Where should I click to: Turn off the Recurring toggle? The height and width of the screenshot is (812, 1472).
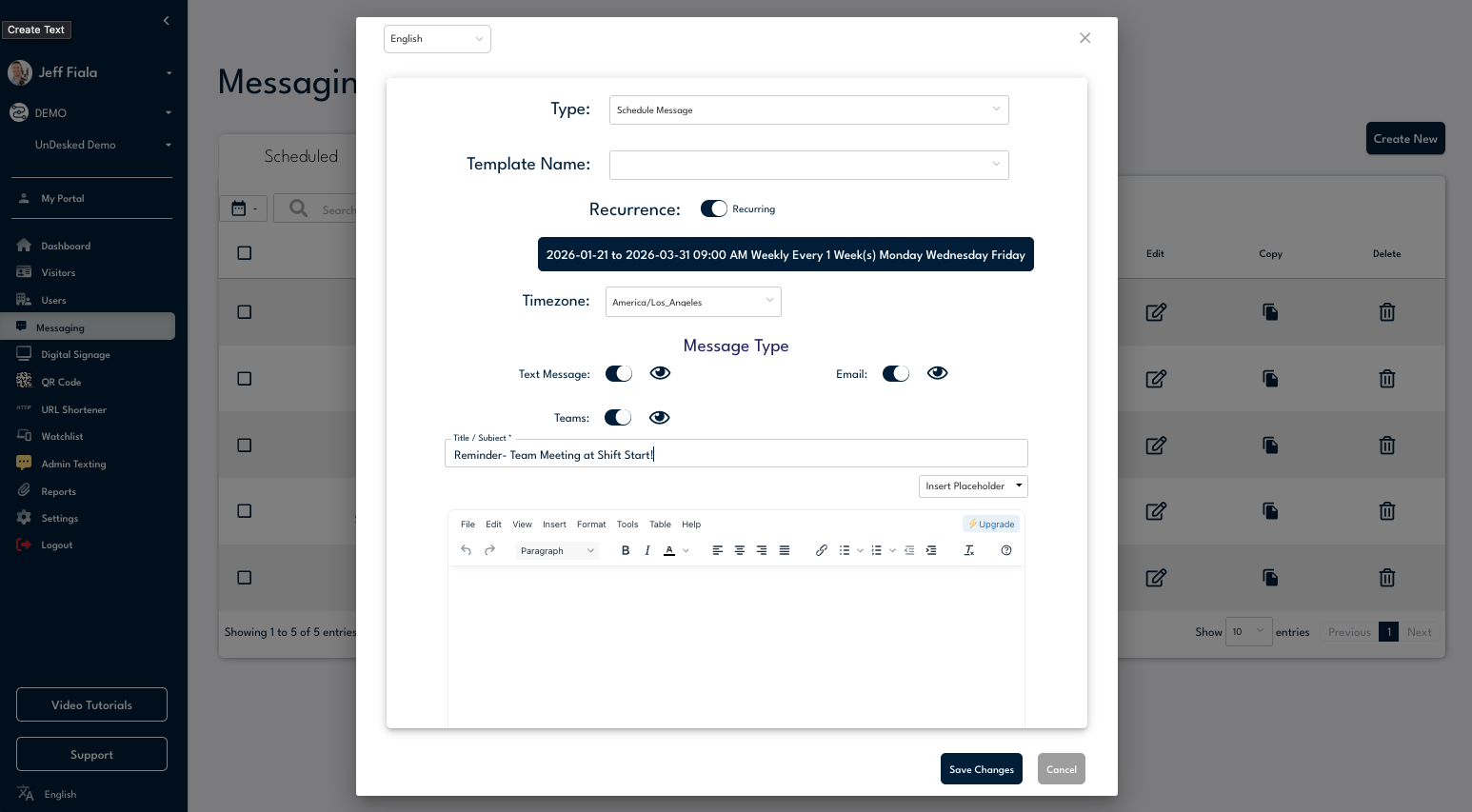coord(714,208)
